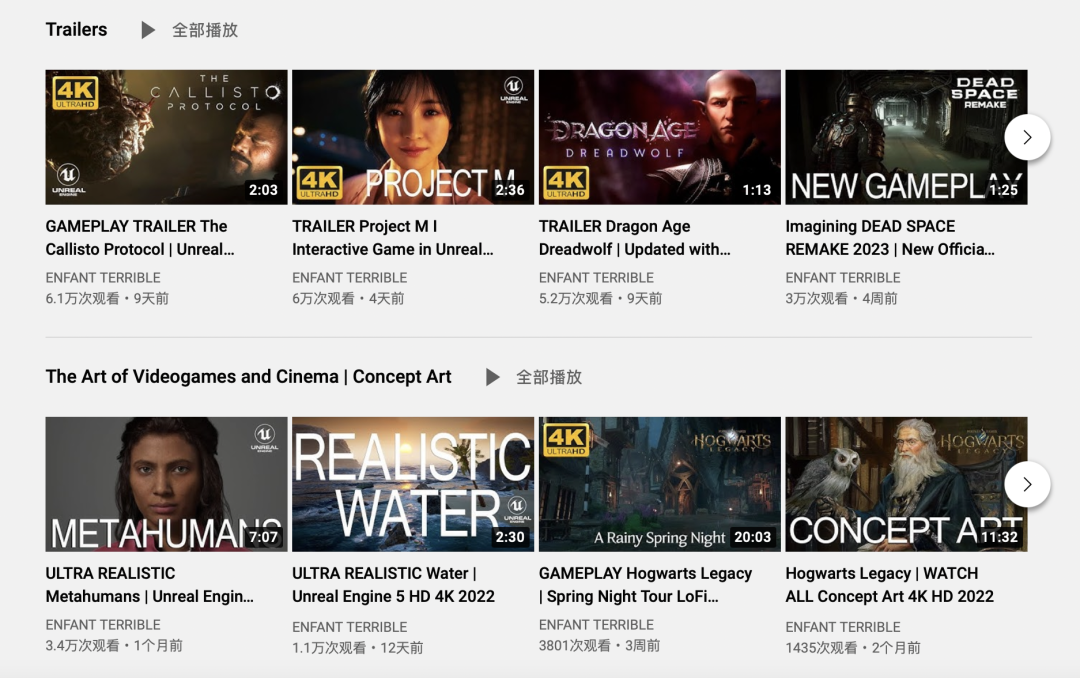The width and height of the screenshot is (1080, 678).
Task: Click title 'GAMEPLAY Hogwarts Legacy | Spring Night Tour'
Action: (x=645, y=585)
